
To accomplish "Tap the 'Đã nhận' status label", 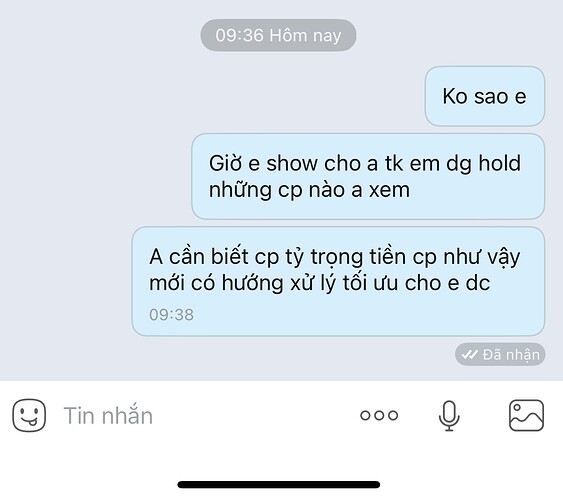I will click(511, 355).
